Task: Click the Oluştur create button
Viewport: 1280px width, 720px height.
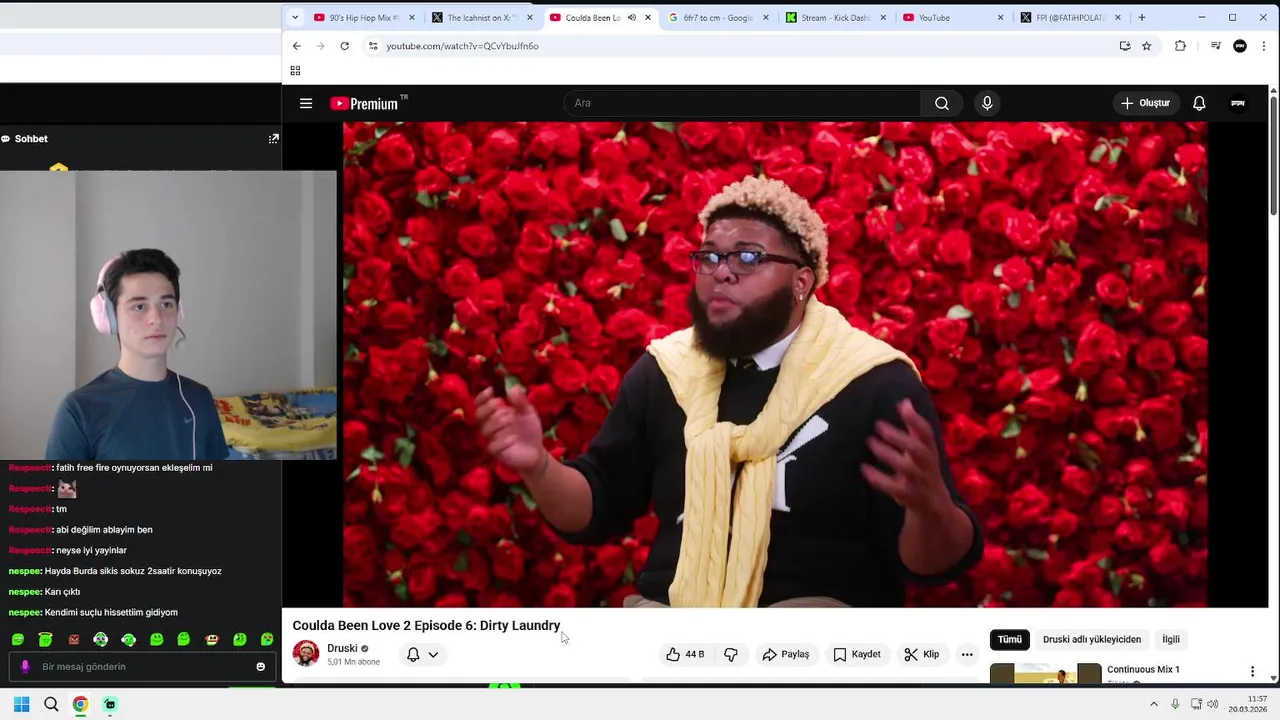Action: point(1145,103)
